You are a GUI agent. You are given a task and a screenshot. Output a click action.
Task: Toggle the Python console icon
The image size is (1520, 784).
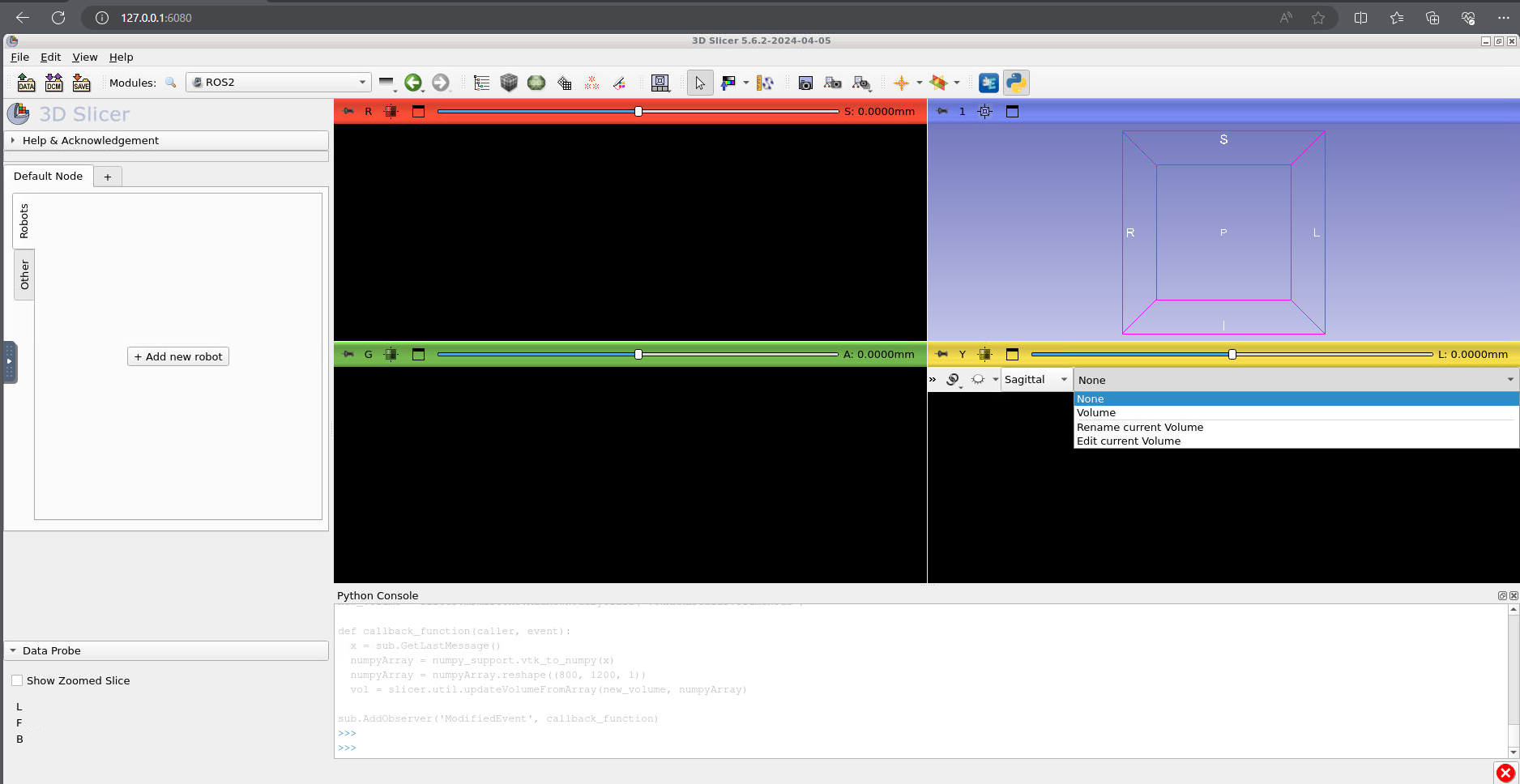pos(1016,83)
